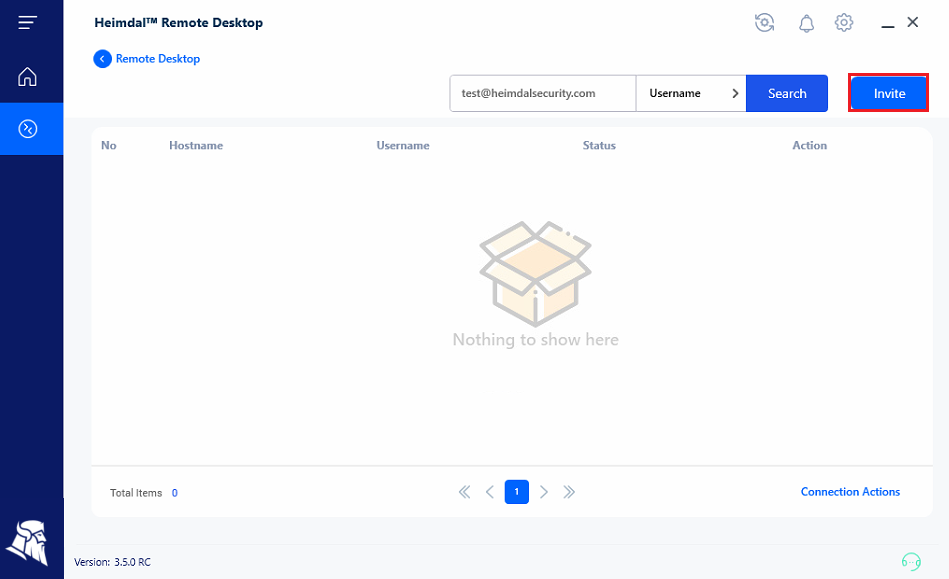The height and width of the screenshot is (579, 949).
Task: Go to the first page of results
Action: 464,492
